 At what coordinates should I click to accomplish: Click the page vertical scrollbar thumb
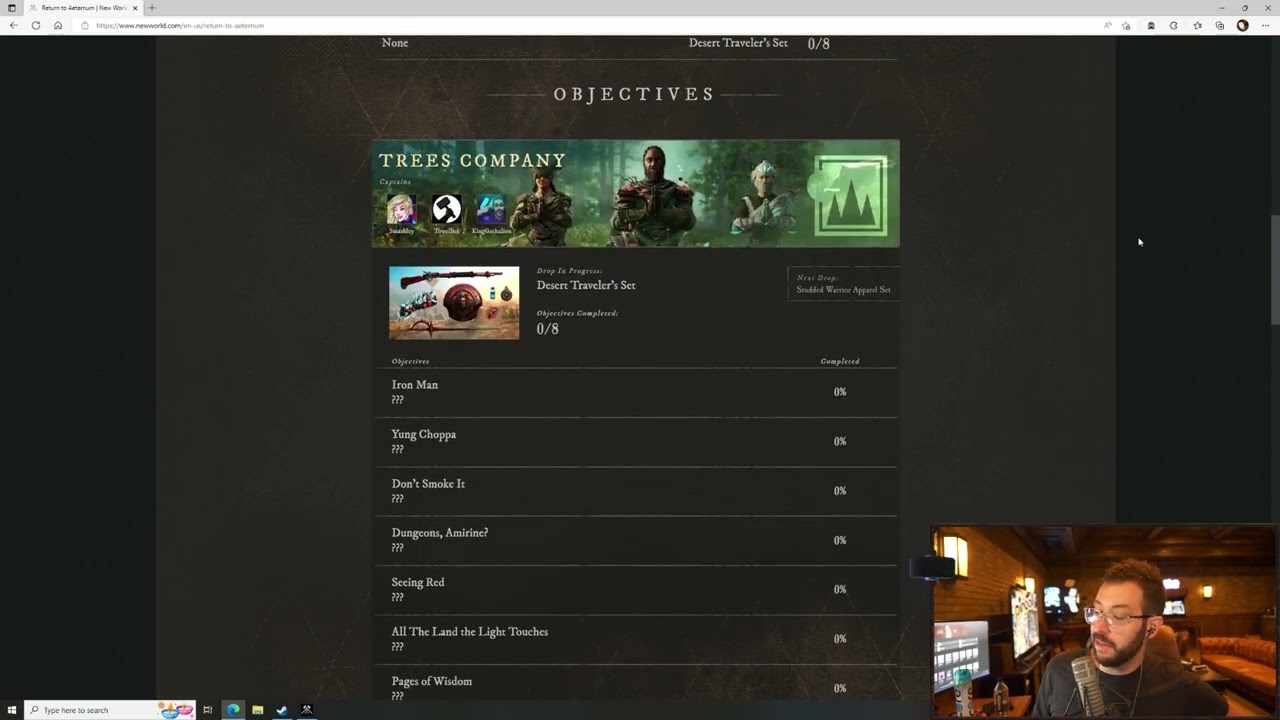[1274, 270]
